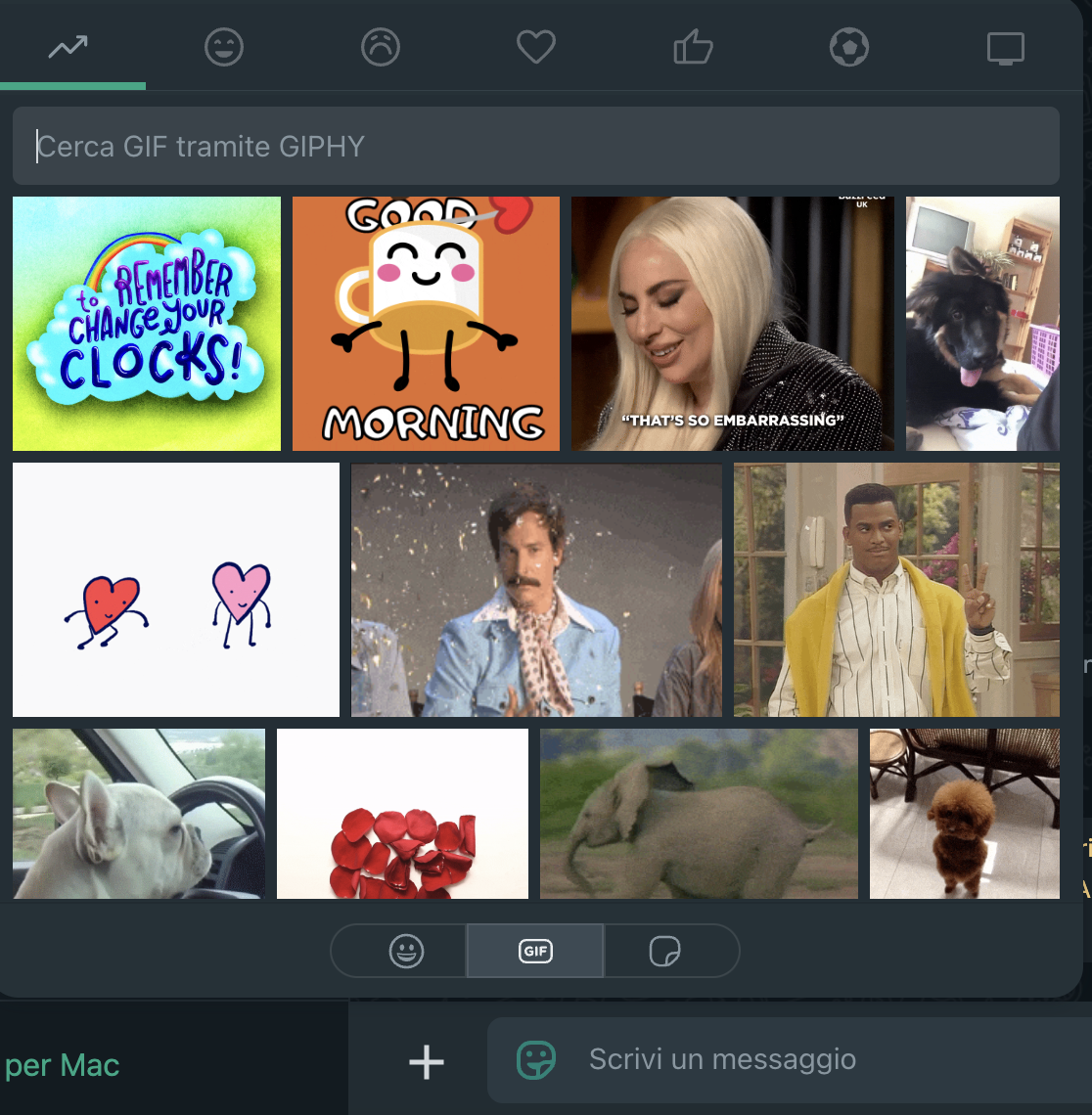The width and height of the screenshot is (1092, 1115).
Task: Click the Cerca GIF tramite GIPHY search field
Action: (535, 146)
